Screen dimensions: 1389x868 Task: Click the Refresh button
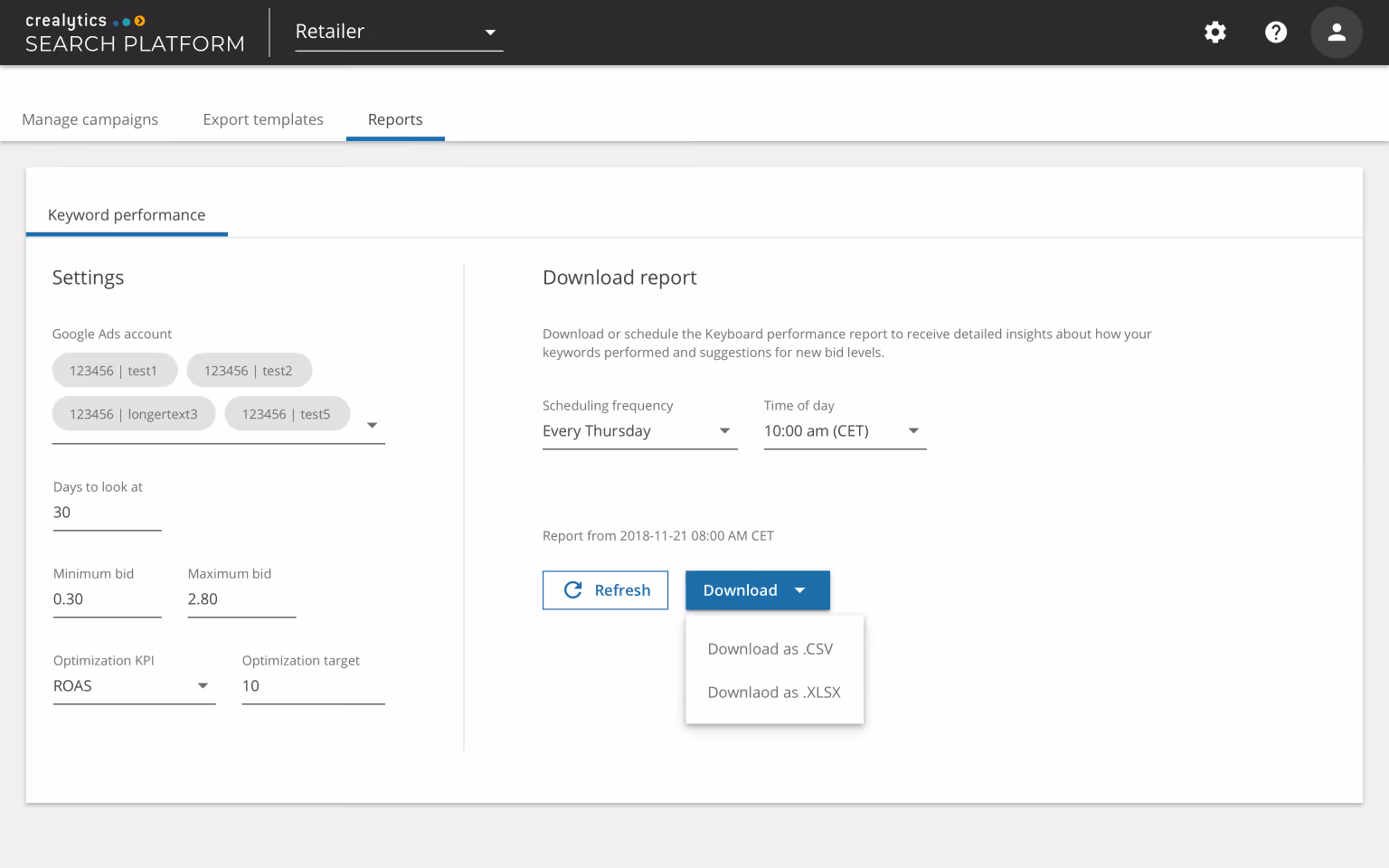[605, 590]
